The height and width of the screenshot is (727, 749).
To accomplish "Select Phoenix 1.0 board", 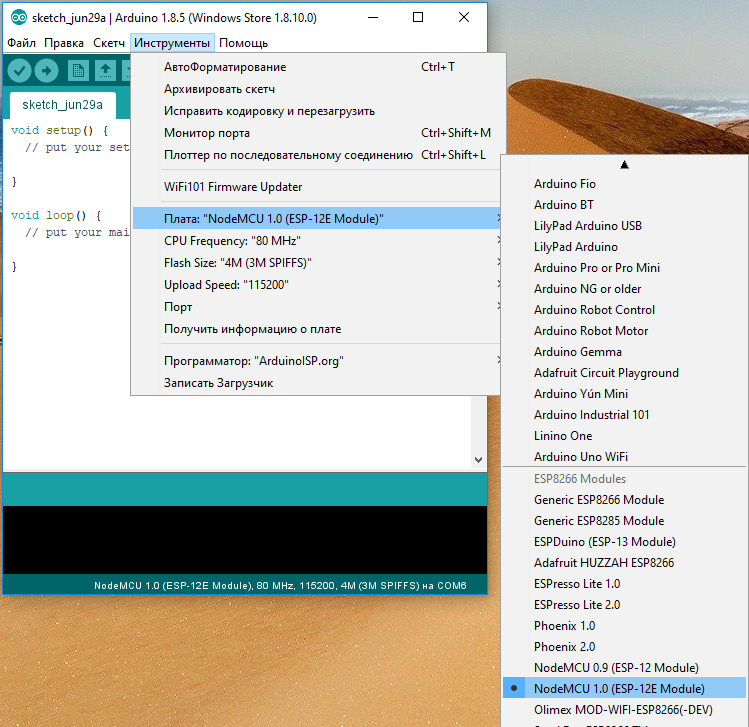I will (624, 626).
